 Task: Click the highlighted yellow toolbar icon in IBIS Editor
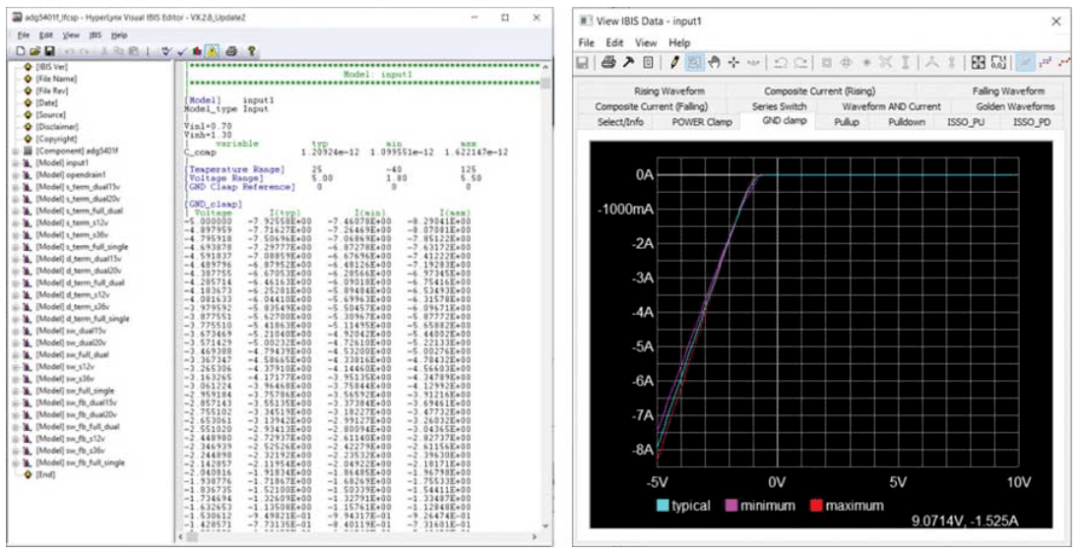click(212, 51)
